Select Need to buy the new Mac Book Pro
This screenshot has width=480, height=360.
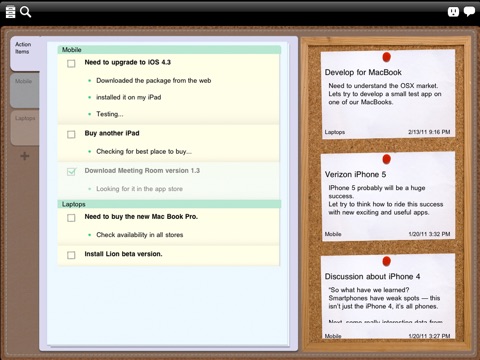tap(141, 216)
